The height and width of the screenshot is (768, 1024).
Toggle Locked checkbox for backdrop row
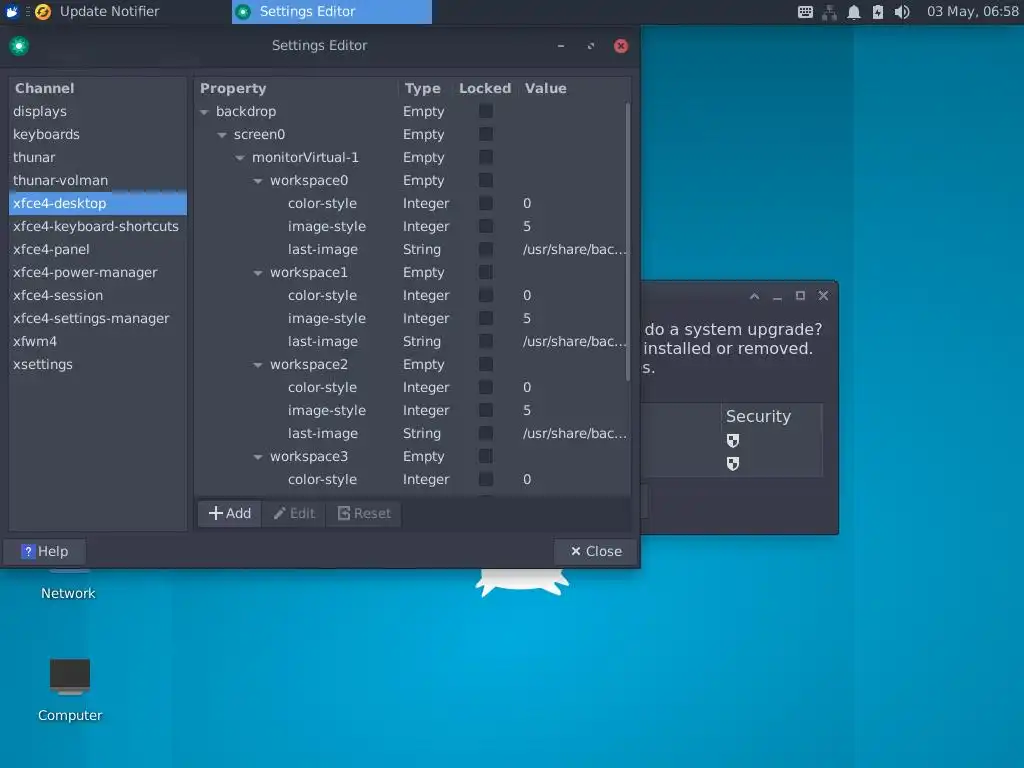point(486,112)
